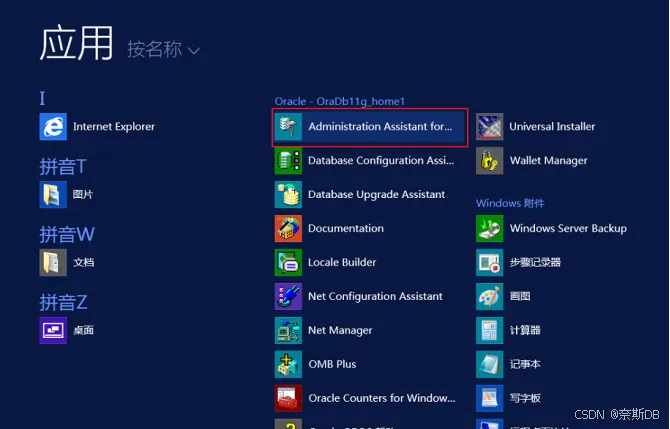
Task: Click the 拼音Z group header
Action: click(x=63, y=302)
